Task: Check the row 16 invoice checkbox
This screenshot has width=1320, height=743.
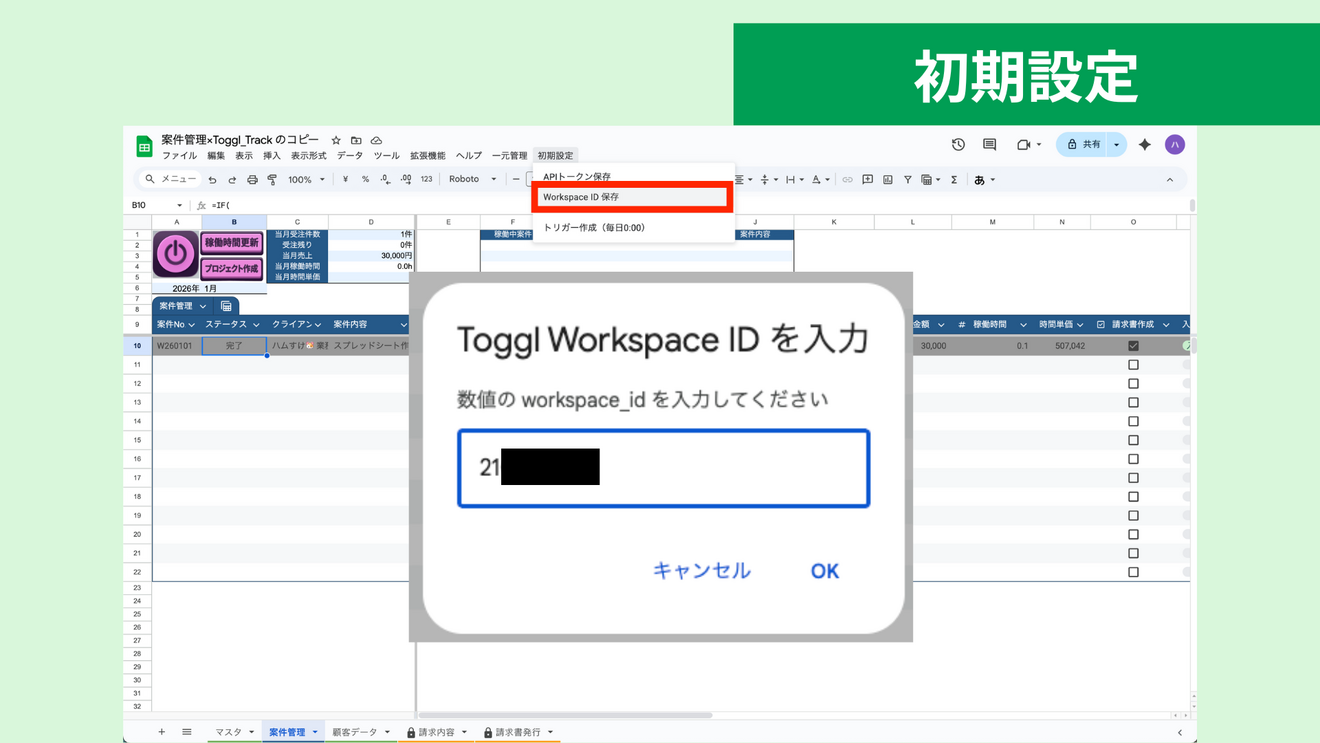Action: pyautogui.click(x=1133, y=459)
